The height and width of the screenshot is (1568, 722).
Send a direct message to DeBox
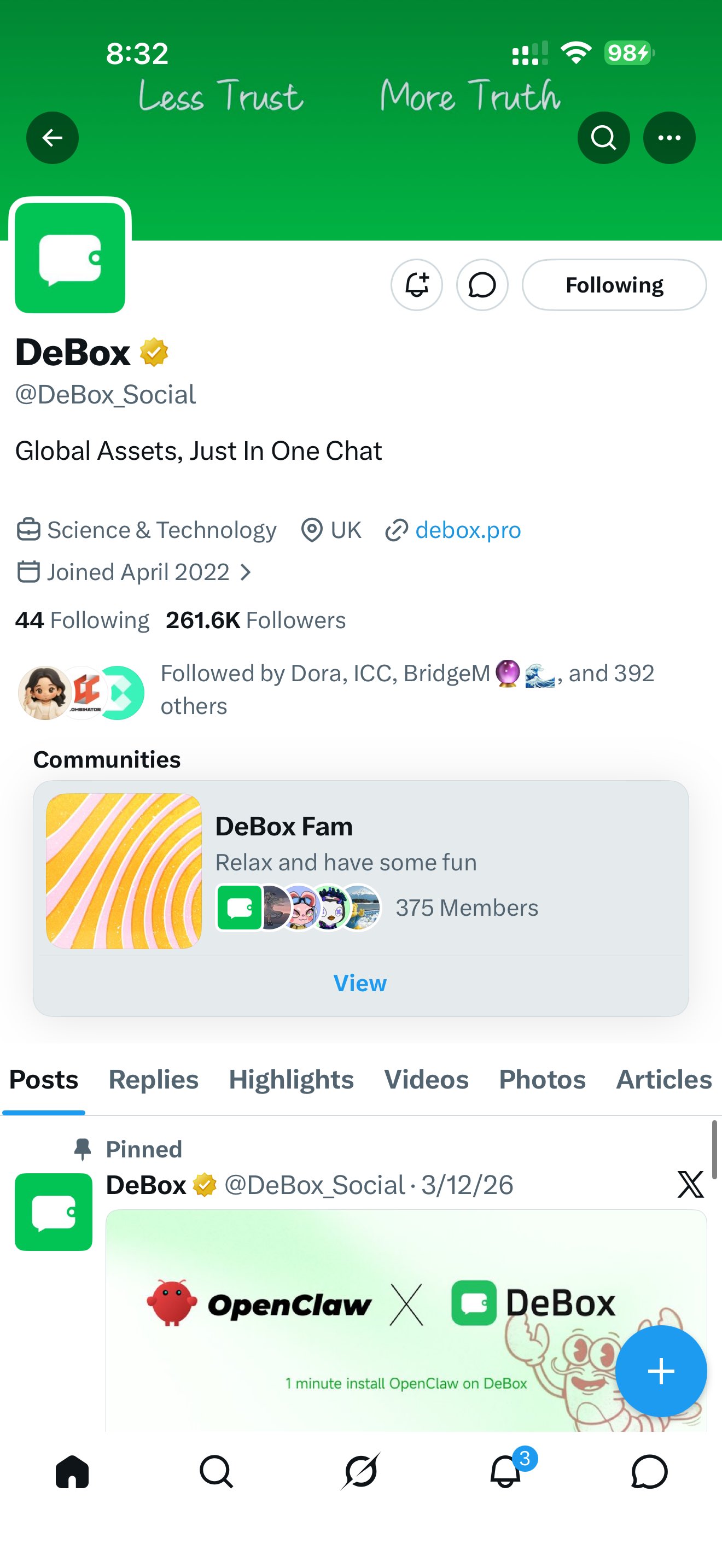[x=482, y=285]
